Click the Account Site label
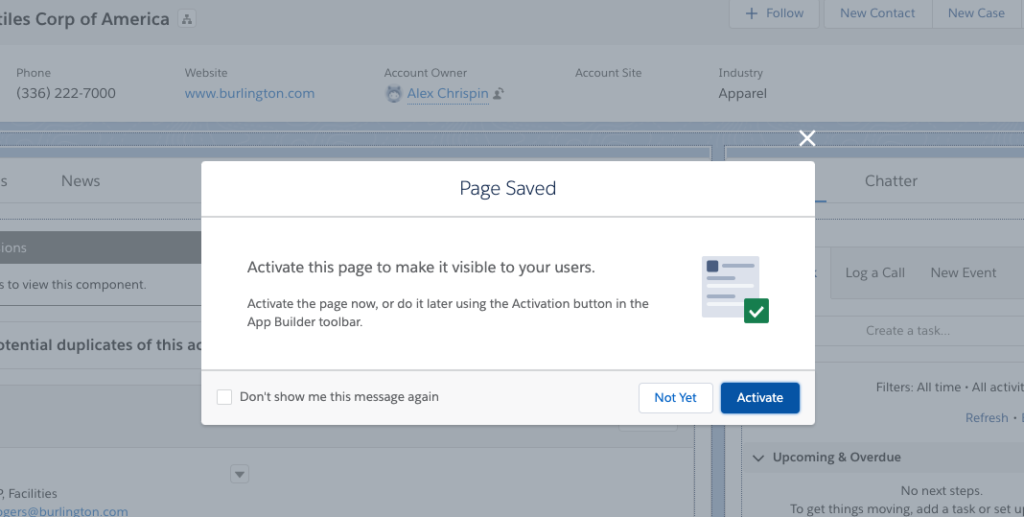The image size is (1024, 517). click(608, 73)
